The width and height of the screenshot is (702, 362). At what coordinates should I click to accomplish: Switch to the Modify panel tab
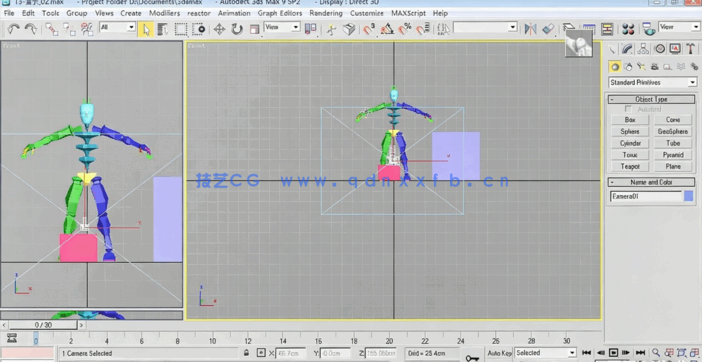628,49
